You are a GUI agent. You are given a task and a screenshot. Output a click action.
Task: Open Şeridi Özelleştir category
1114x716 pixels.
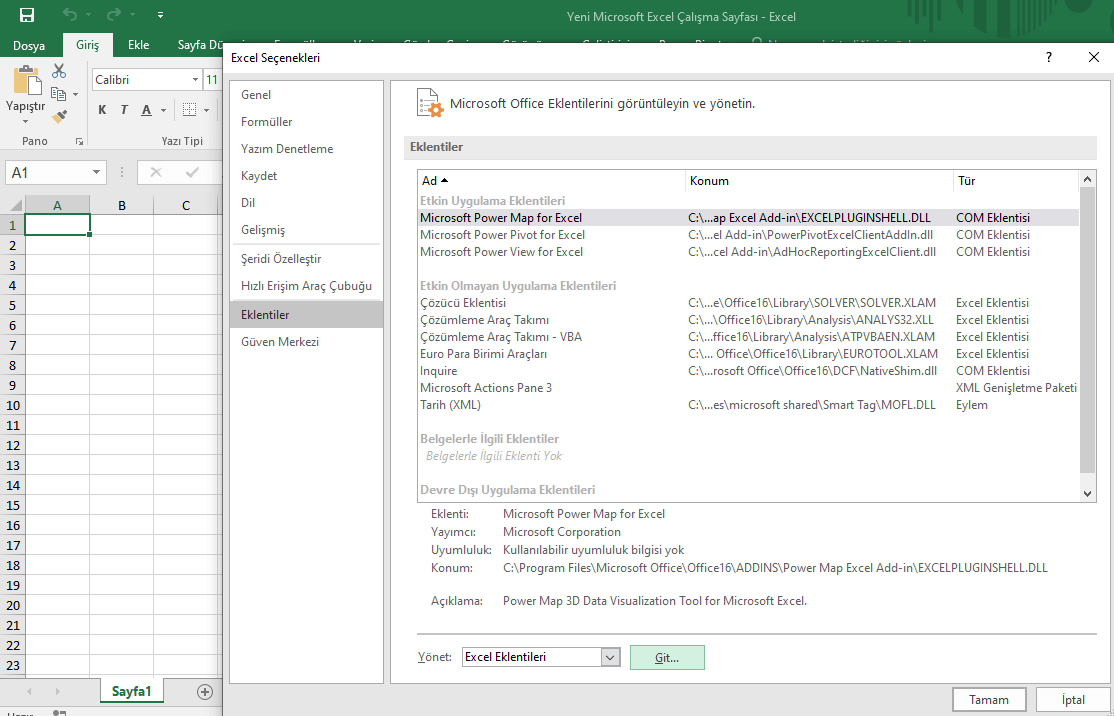(x=306, y=259)
